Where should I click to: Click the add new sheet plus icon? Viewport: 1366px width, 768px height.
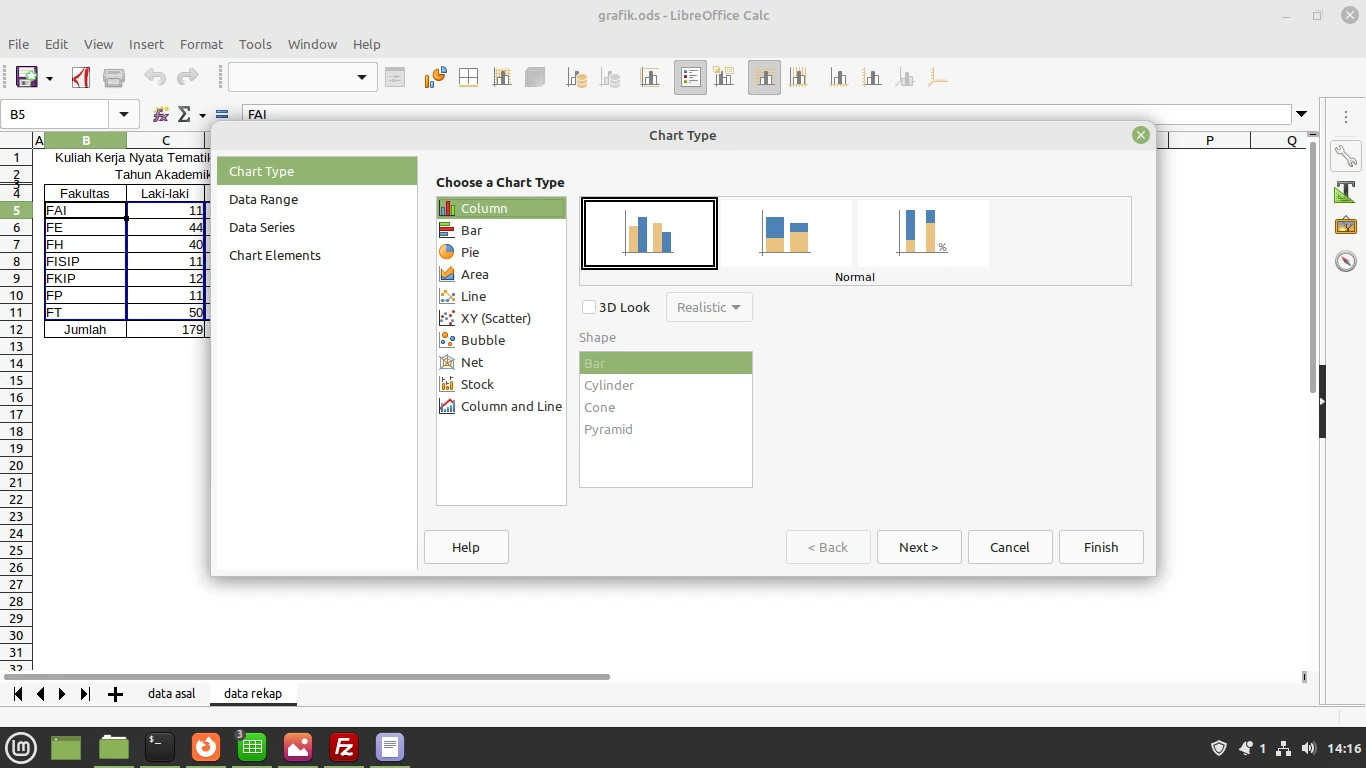[x=115, y=694]
